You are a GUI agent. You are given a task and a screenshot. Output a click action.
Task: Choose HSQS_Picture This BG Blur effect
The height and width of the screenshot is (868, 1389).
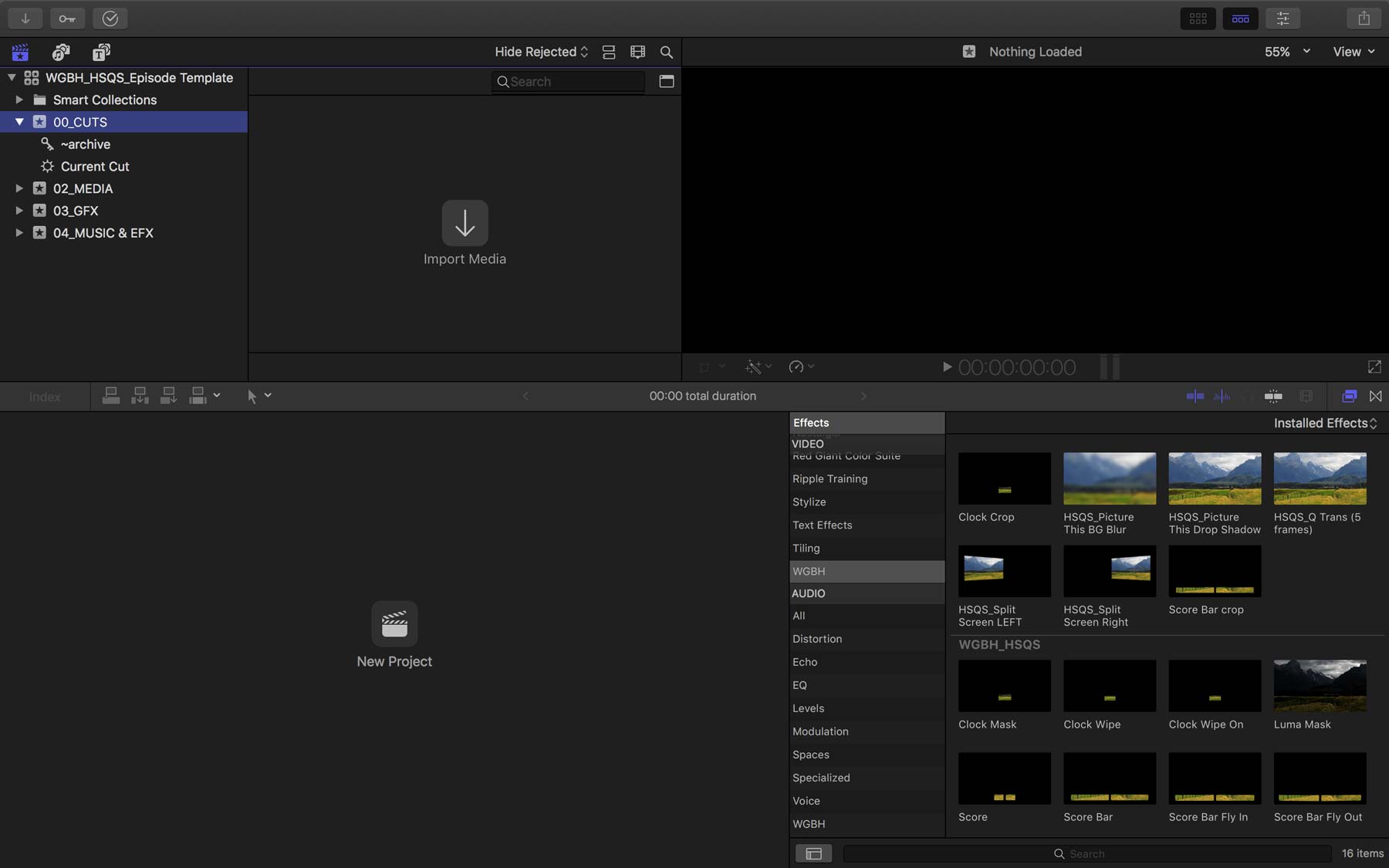point(1110,478)
